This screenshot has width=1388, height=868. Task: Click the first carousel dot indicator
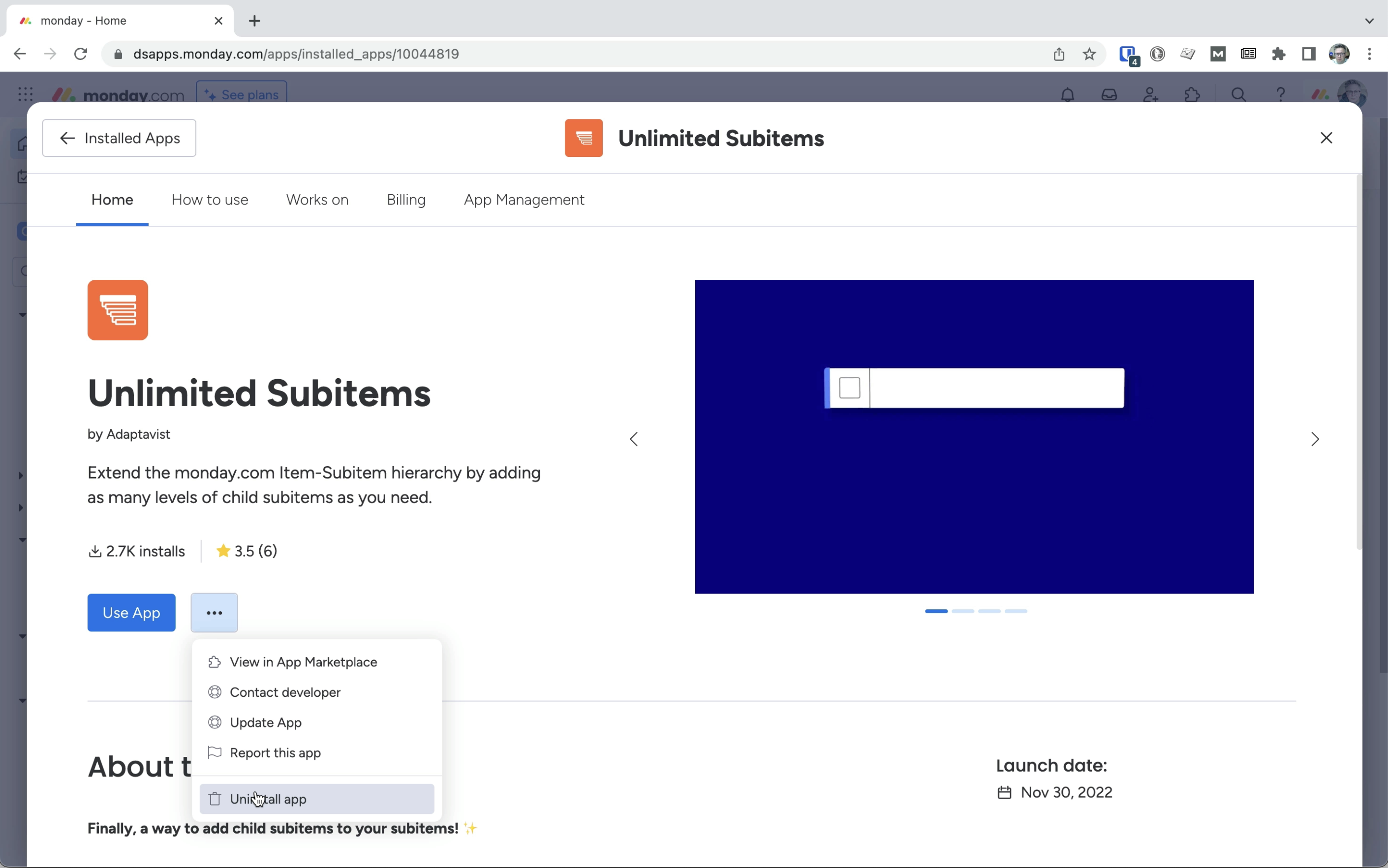[x=936, y=611]
